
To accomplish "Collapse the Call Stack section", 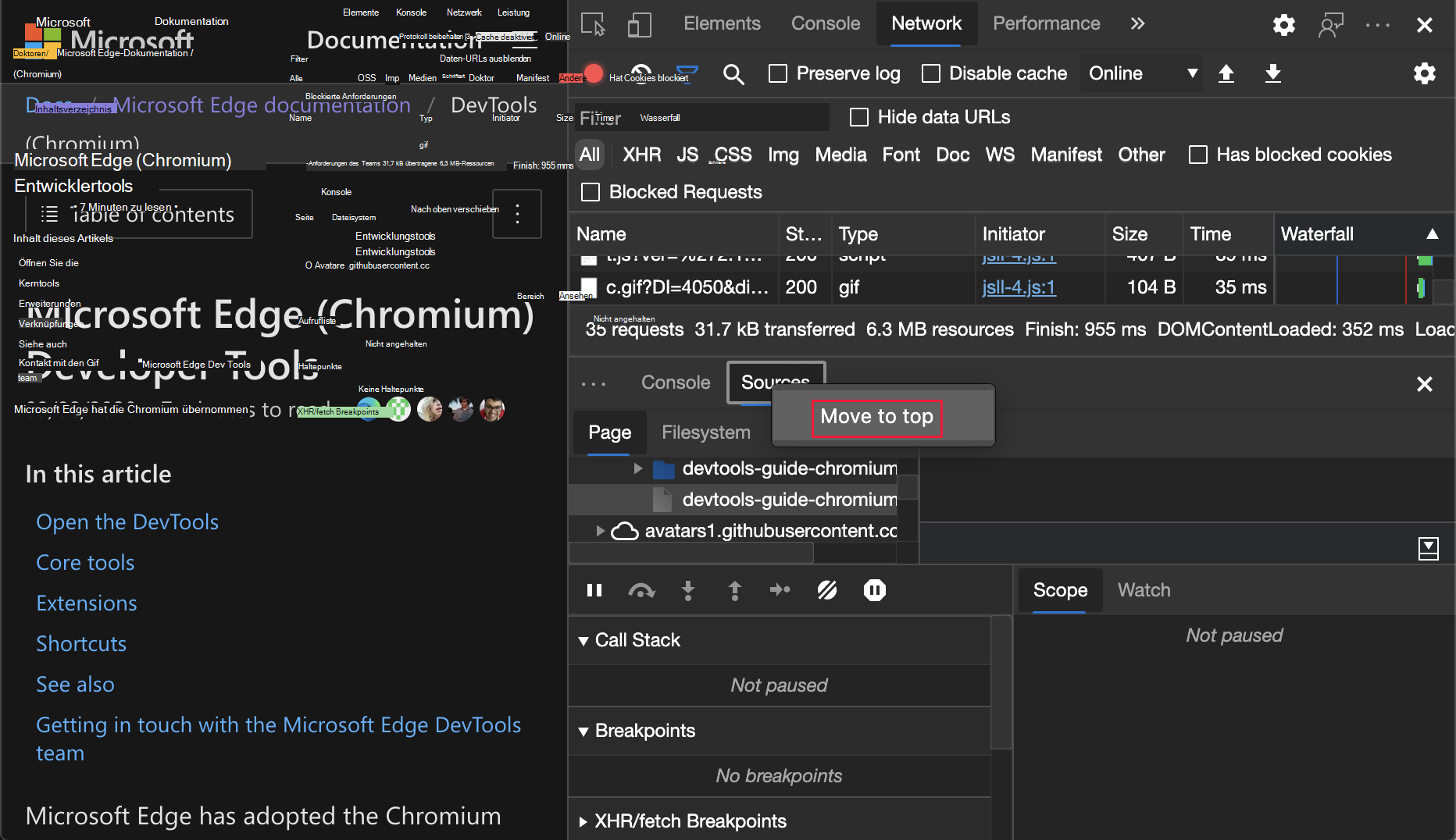I will click(x=583, y=641).
